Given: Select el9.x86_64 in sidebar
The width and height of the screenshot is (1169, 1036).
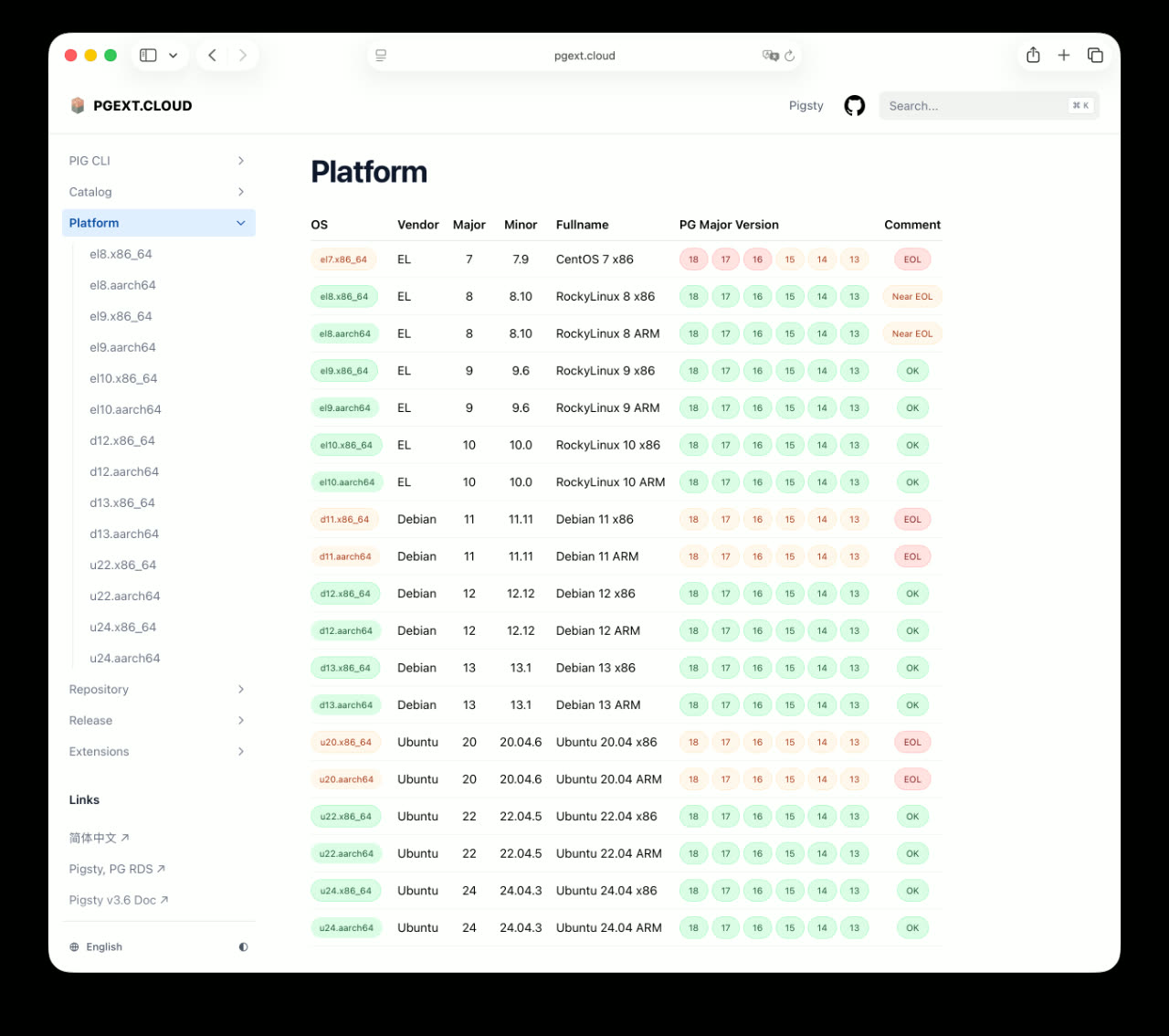Looking at the screenshot, I should coord(121,316).
